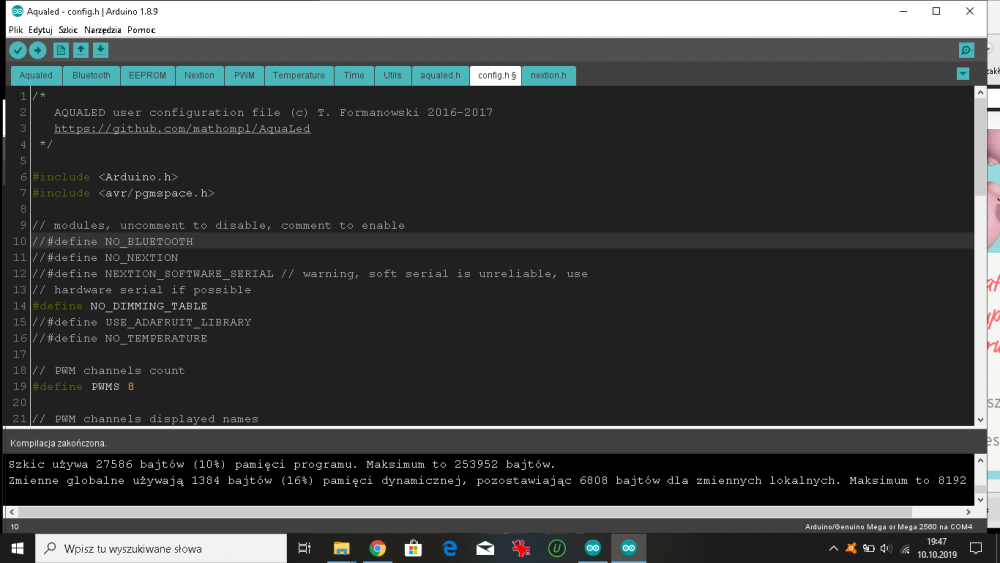Create a new sketch with the New icon
Screen dimensions: 1000x563
pos(62,50)
